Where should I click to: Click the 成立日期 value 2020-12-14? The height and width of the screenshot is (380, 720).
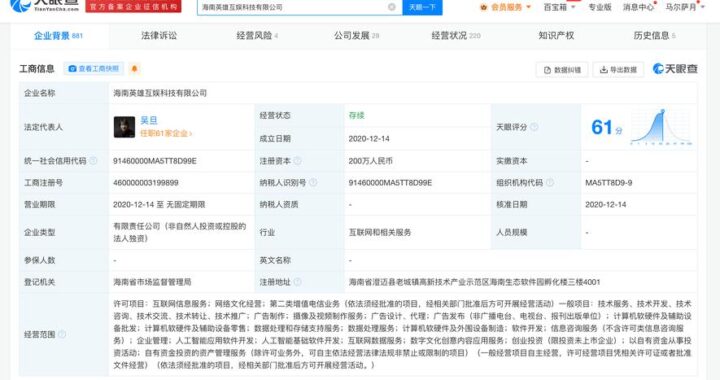[x=369, y=139]
